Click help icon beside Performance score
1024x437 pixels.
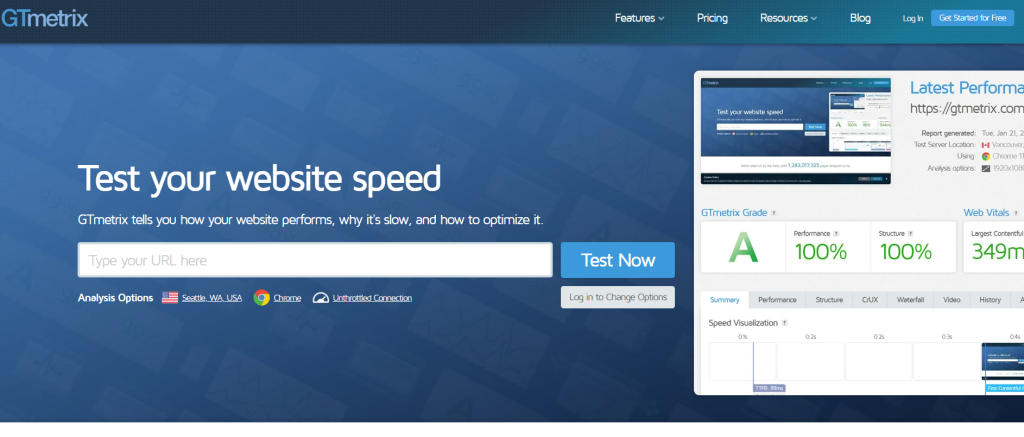[x=836, y=233]
